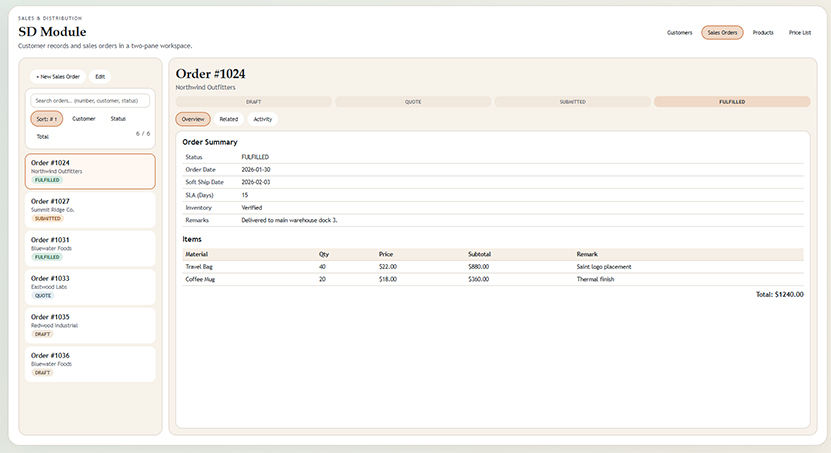
Task: Sort the order list by Total
Action: pos(42,137)
